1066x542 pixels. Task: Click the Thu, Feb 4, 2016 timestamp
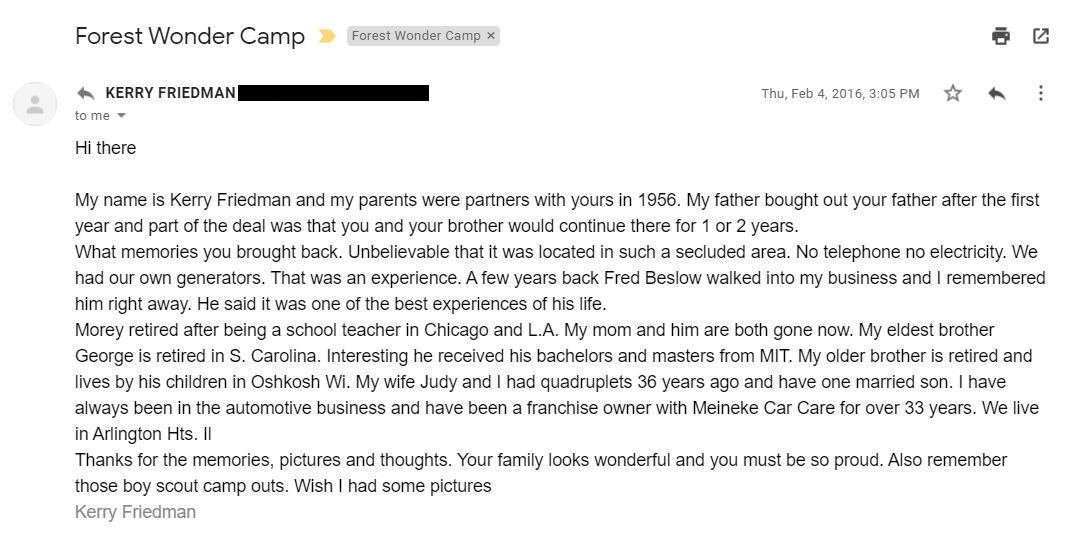coord(840,93)
